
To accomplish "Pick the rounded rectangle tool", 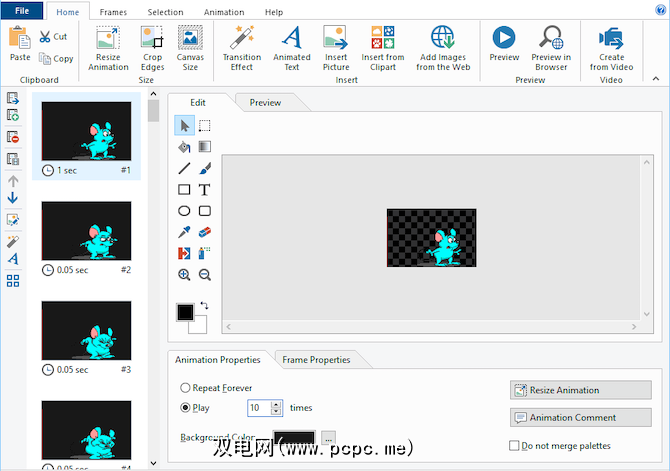I will (x=205, y=211).
